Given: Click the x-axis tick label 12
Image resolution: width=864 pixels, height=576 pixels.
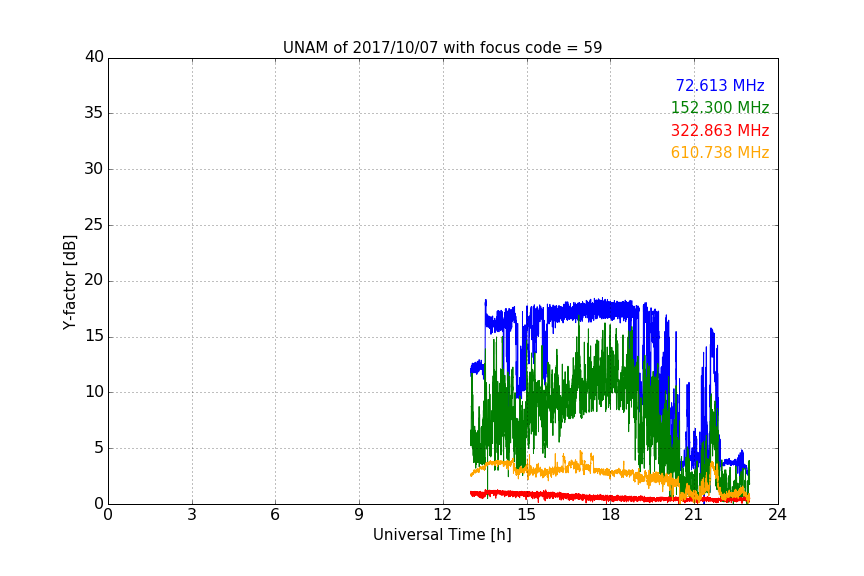Looking at the screenshot, I should [x=443, y=515].
